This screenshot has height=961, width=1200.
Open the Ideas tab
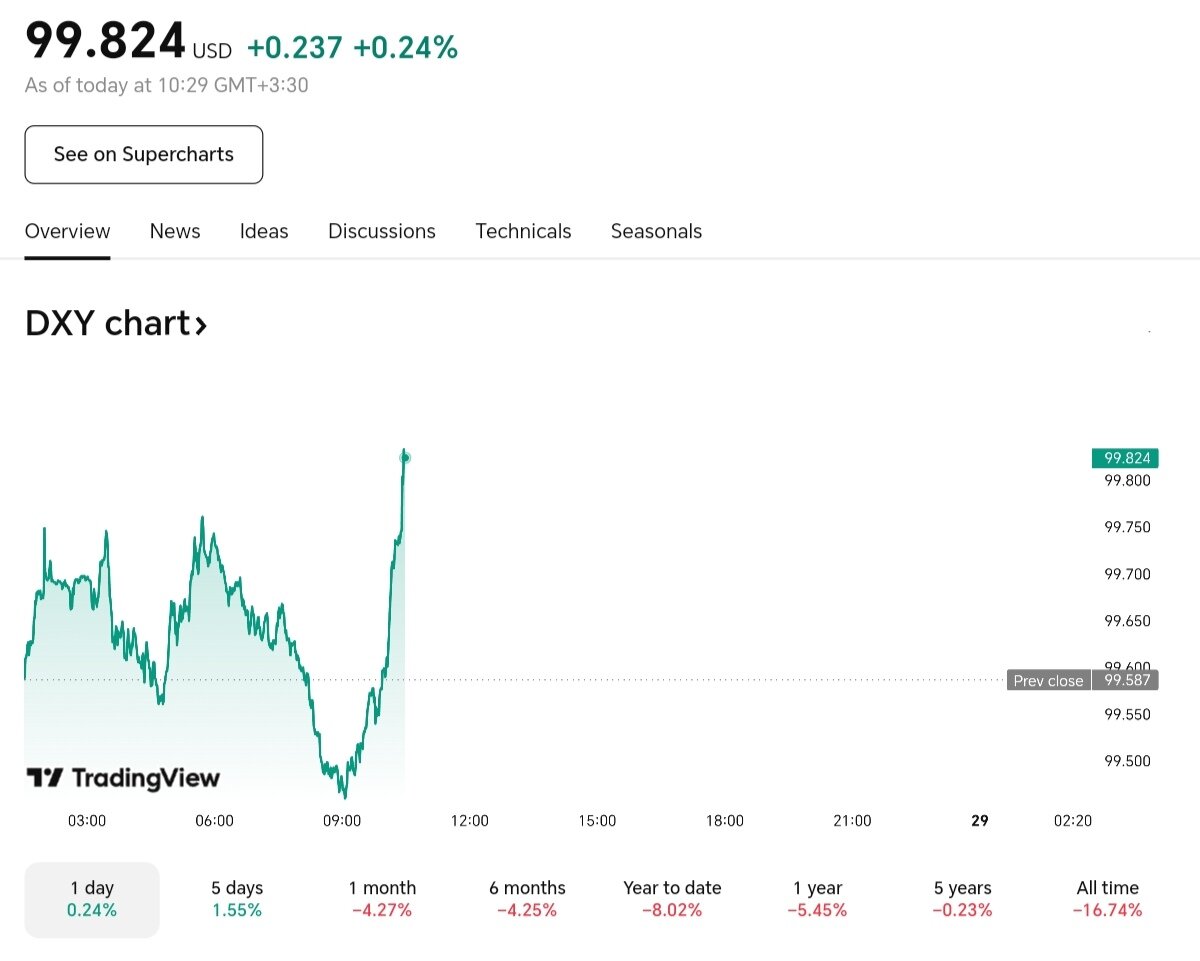[x=264, y=231]
